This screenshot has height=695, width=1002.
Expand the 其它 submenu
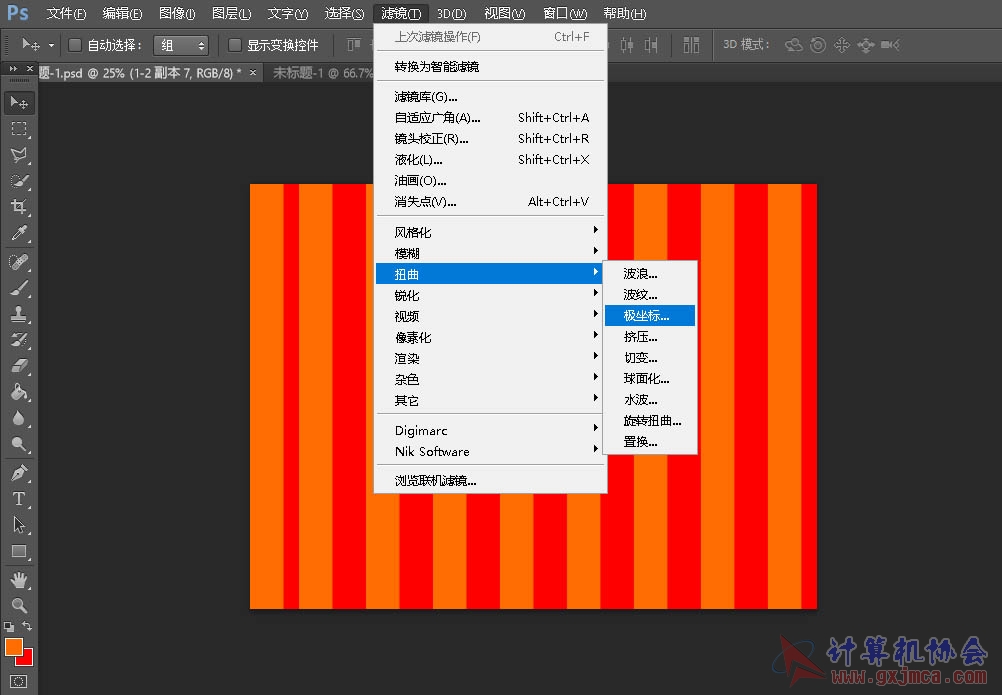click(x=491, y=401)
